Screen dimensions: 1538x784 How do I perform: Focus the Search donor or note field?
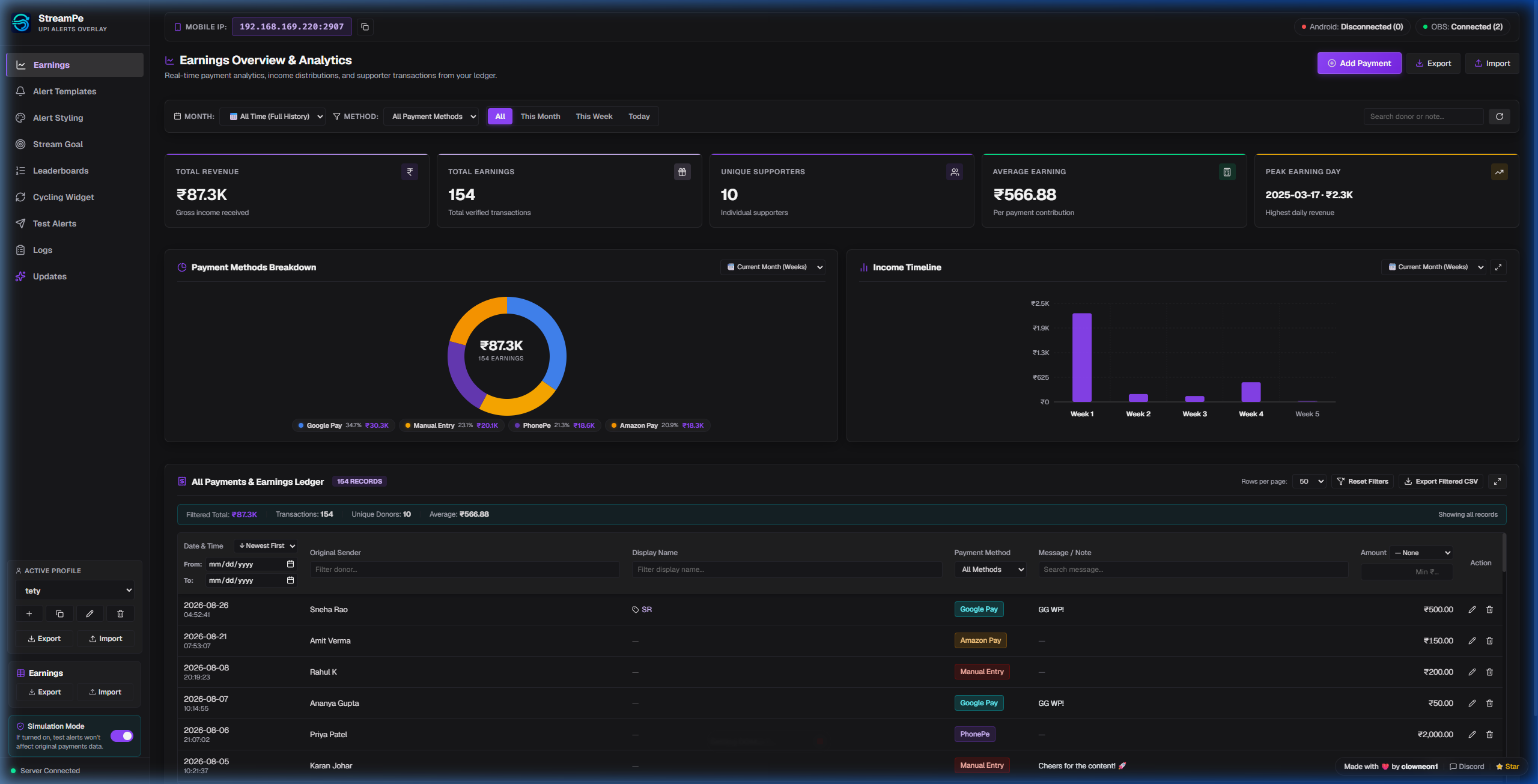pyautogui.click(x=1423, y=117)
